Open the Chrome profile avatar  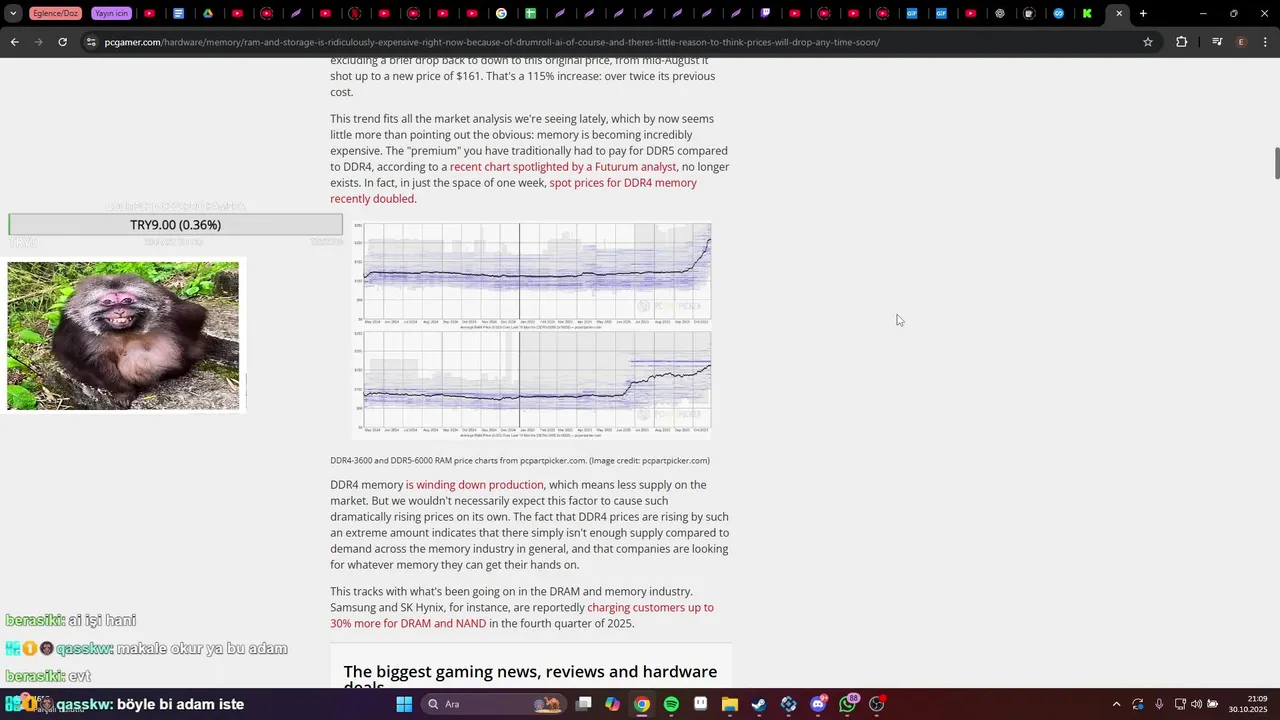click(1241, 42)
